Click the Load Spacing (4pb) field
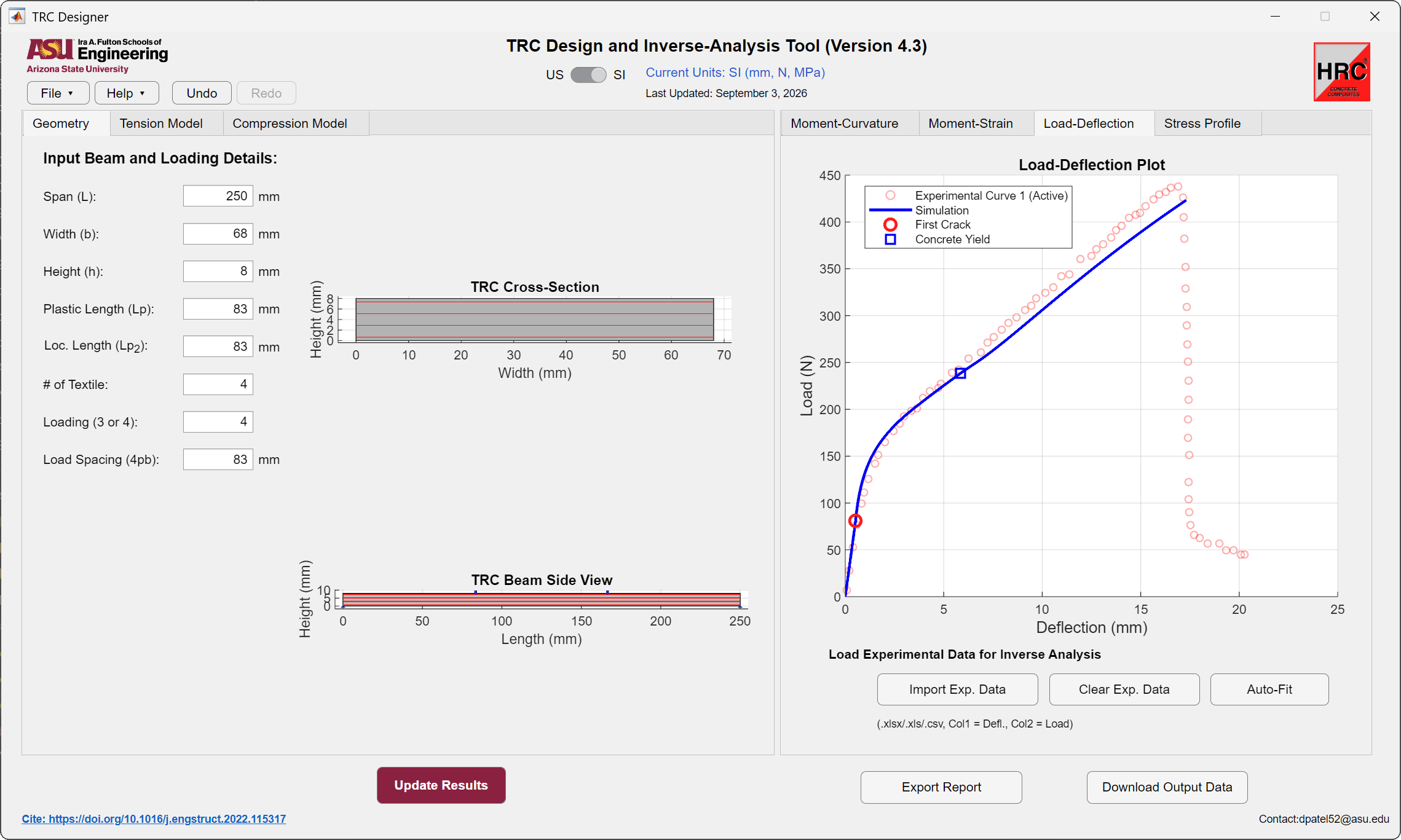Screen dimensions: 1401x840 click(218, 460)
